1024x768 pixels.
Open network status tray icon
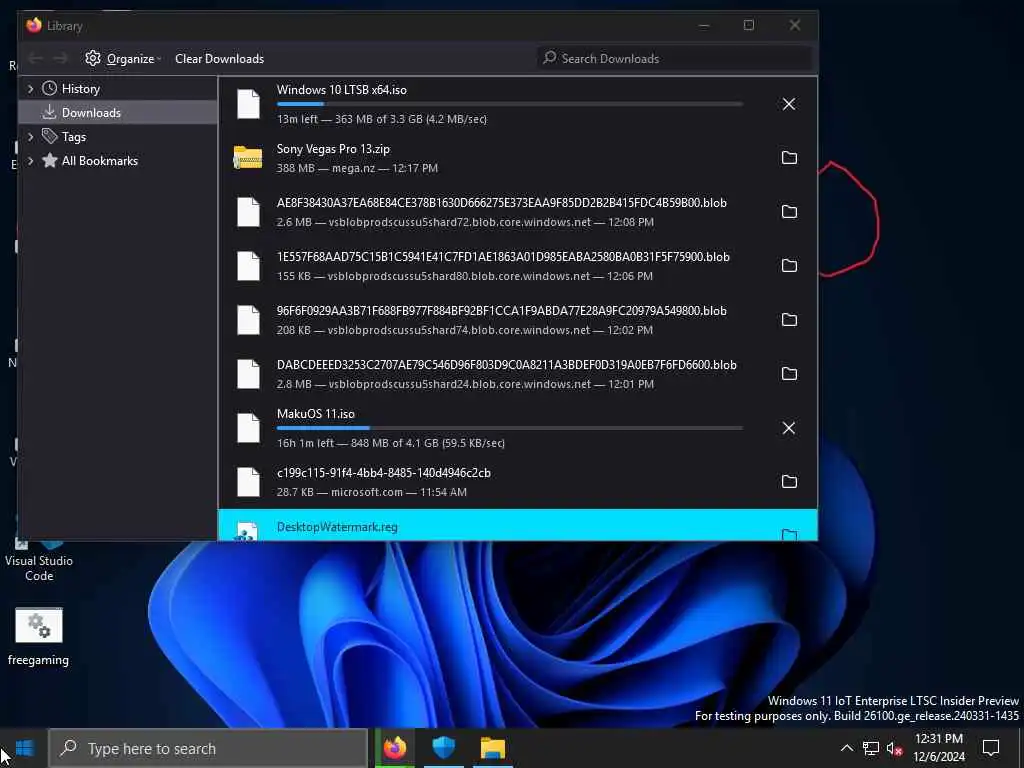871,748
